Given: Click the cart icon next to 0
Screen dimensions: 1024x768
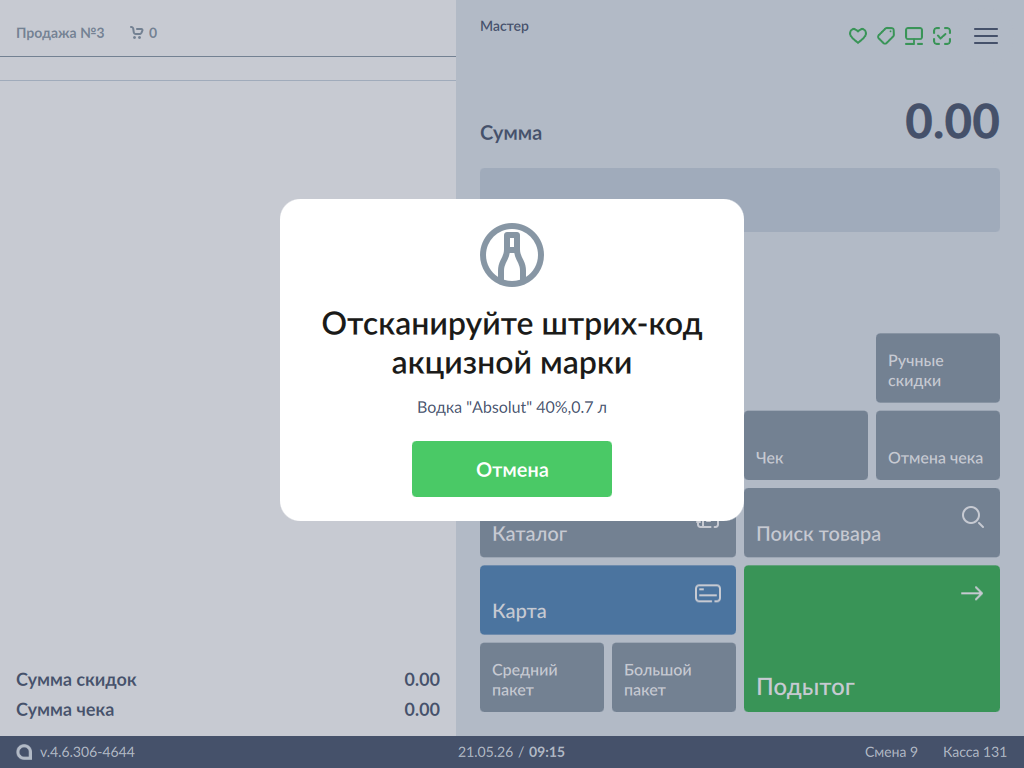Looking at the screenshot, I should coord(136,33).
